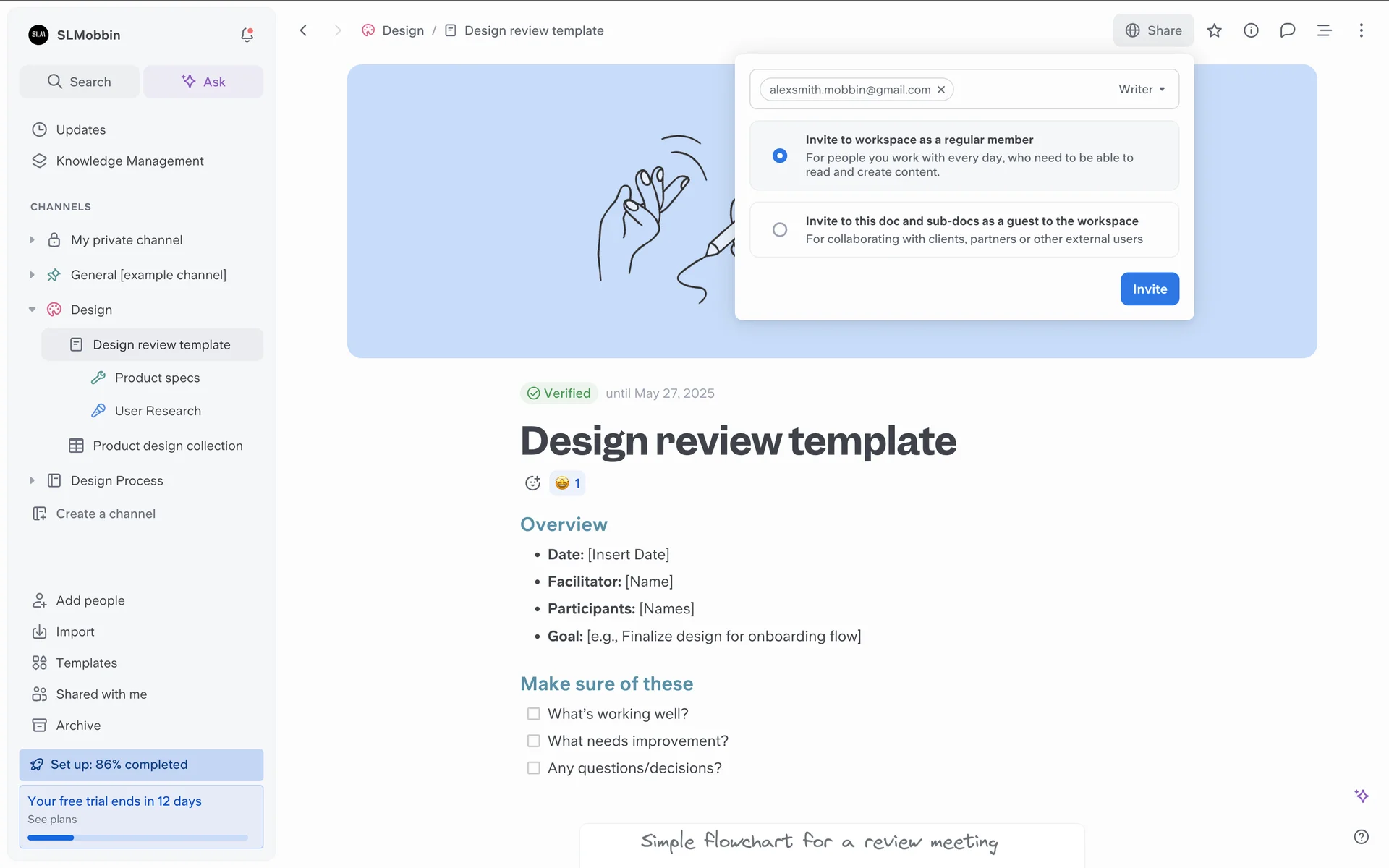Open the notifications bell icon
Image resolution: width=1389 pixels, height=868 pixels.
247,35
